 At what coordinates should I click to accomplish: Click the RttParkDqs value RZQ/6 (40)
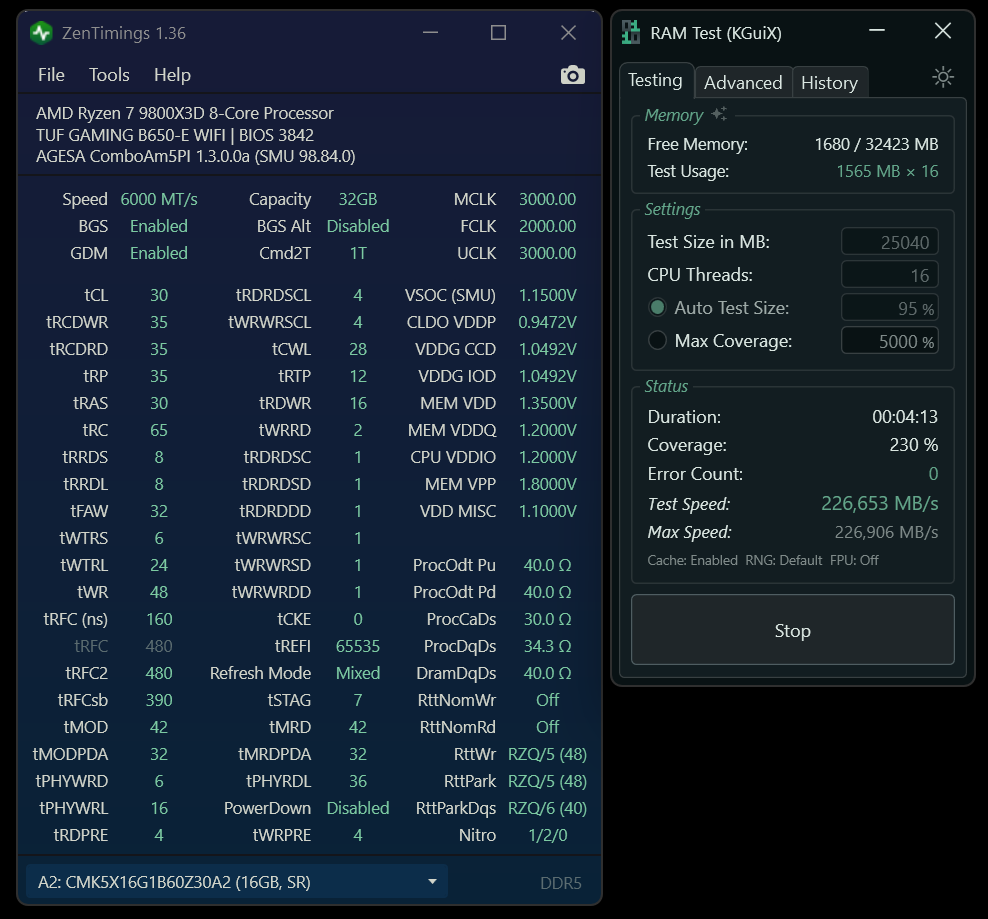[x=548, y=808]
